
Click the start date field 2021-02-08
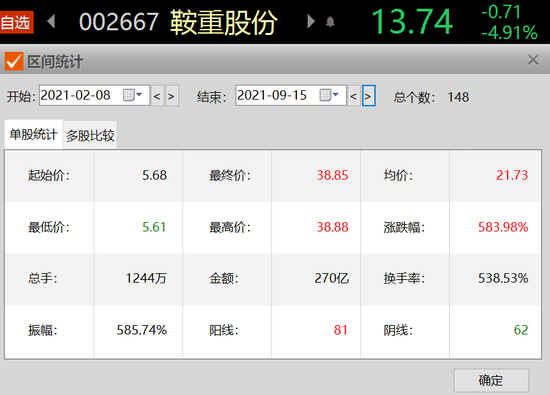[94, 95]
